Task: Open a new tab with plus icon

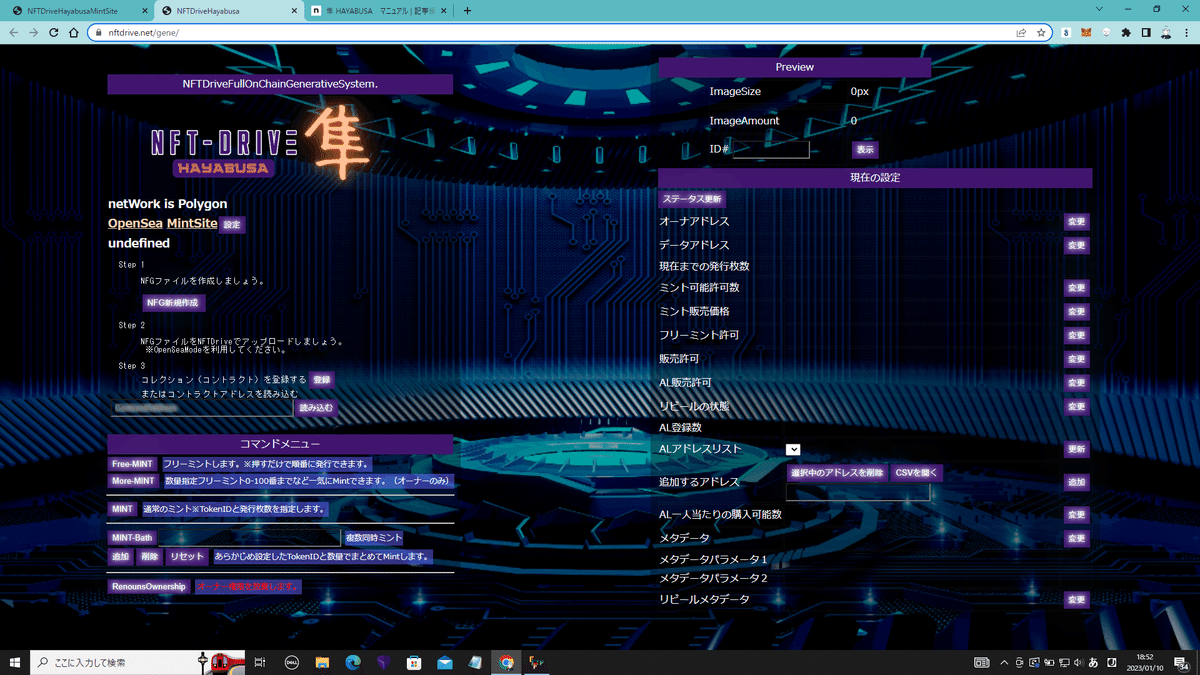Action: [467, 10]
